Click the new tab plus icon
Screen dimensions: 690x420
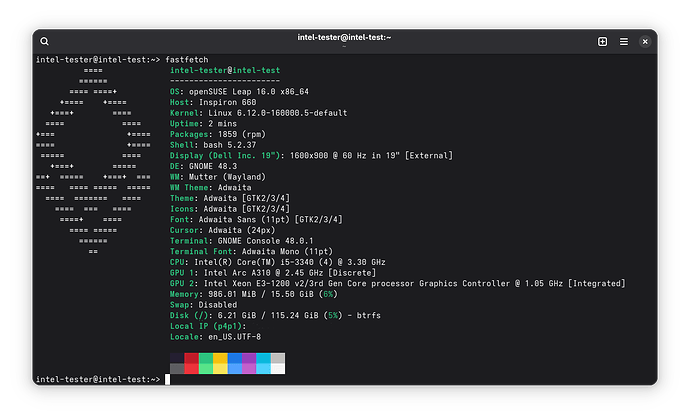(x=602, y=41)
